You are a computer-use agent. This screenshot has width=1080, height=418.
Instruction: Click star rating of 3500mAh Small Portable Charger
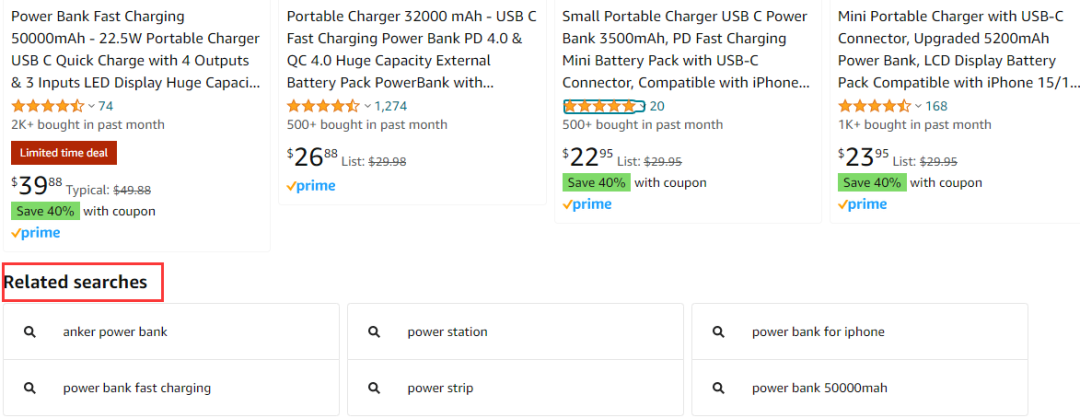point(604,106)
